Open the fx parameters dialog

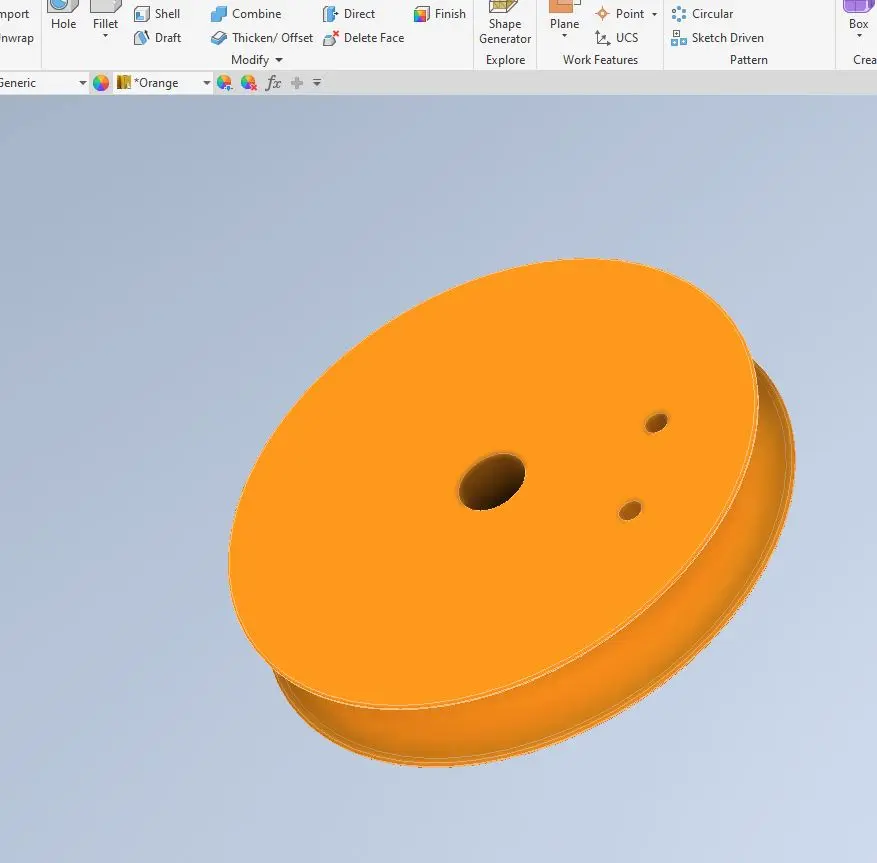coord(273,83)
